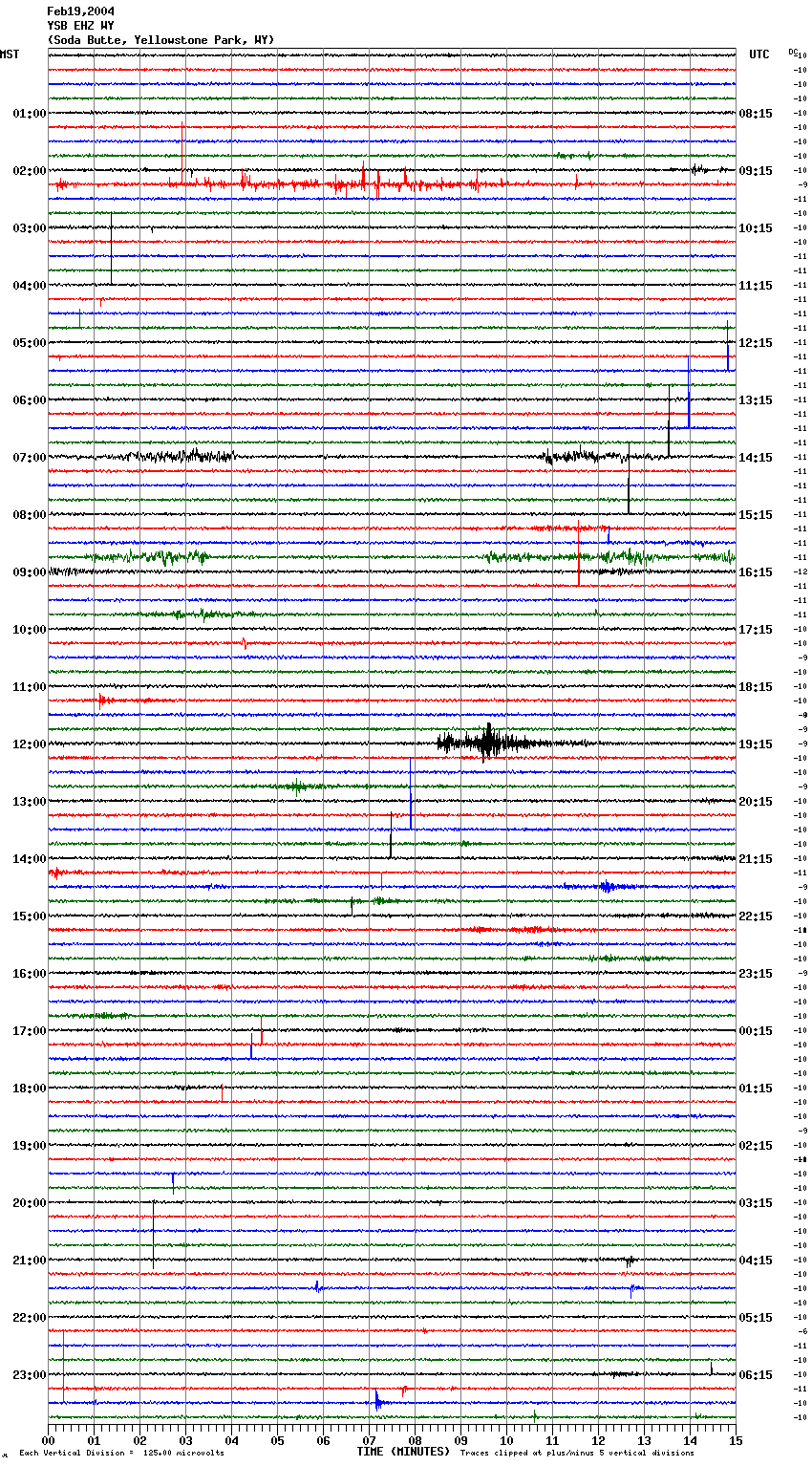Select the '05:00' MST hour label
The width and height of the screenshot is (812, 1466).
coord(29,343)
